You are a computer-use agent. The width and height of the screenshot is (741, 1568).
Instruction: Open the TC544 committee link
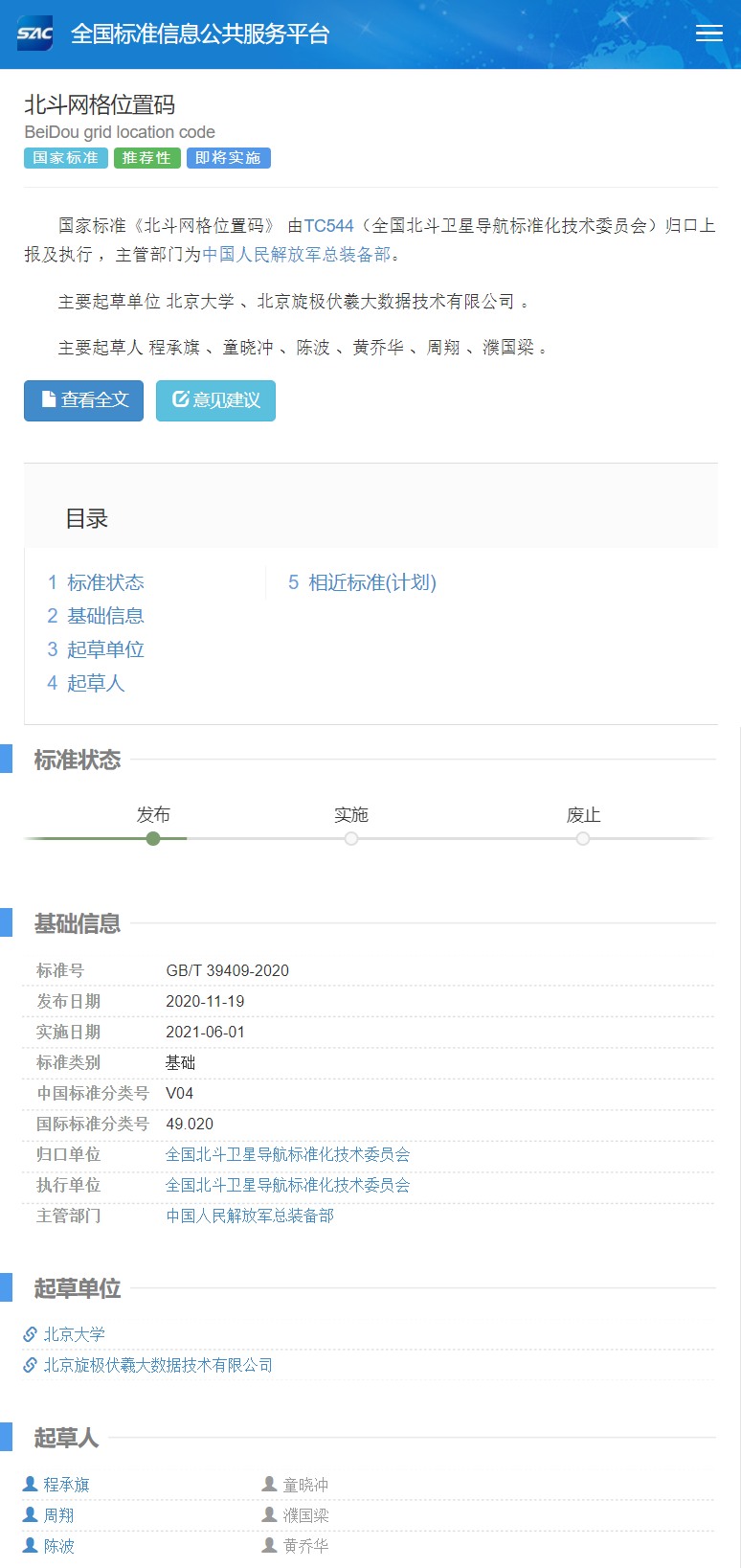coord(328,226)
